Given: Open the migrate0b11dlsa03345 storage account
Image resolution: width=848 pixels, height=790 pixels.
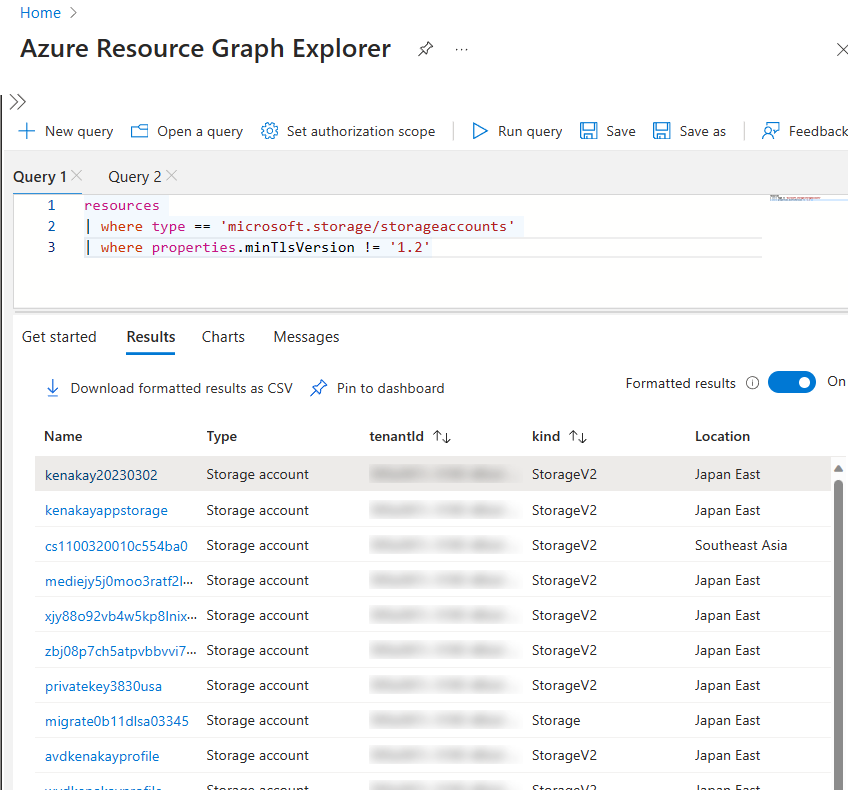Looking at the screenshot, I should [x=117, y=721].
